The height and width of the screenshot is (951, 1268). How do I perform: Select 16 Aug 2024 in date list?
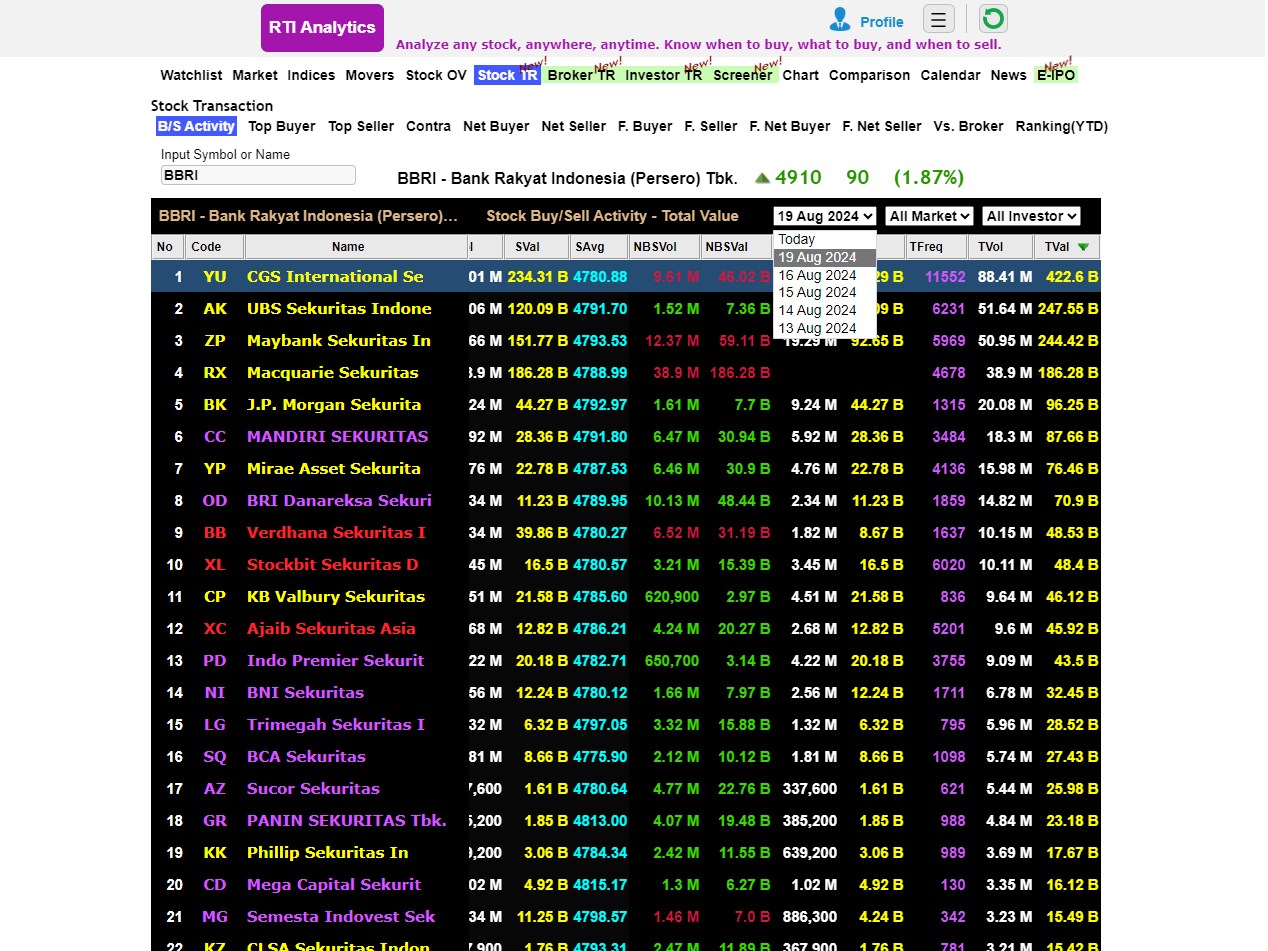pyautogui.click(x=825, y=275)
